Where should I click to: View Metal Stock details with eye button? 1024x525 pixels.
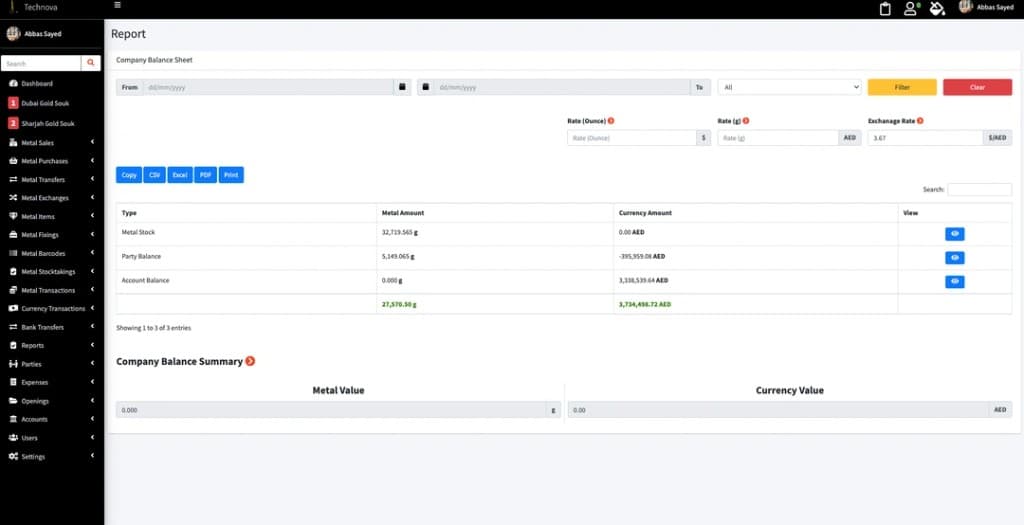click(954, 234)
